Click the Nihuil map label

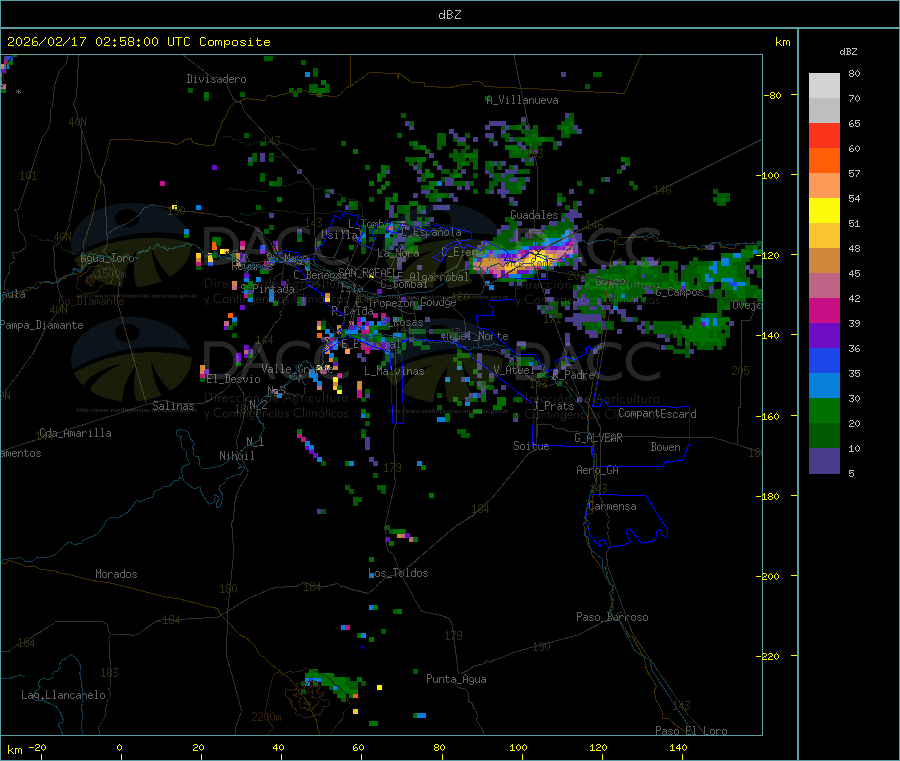236,456
